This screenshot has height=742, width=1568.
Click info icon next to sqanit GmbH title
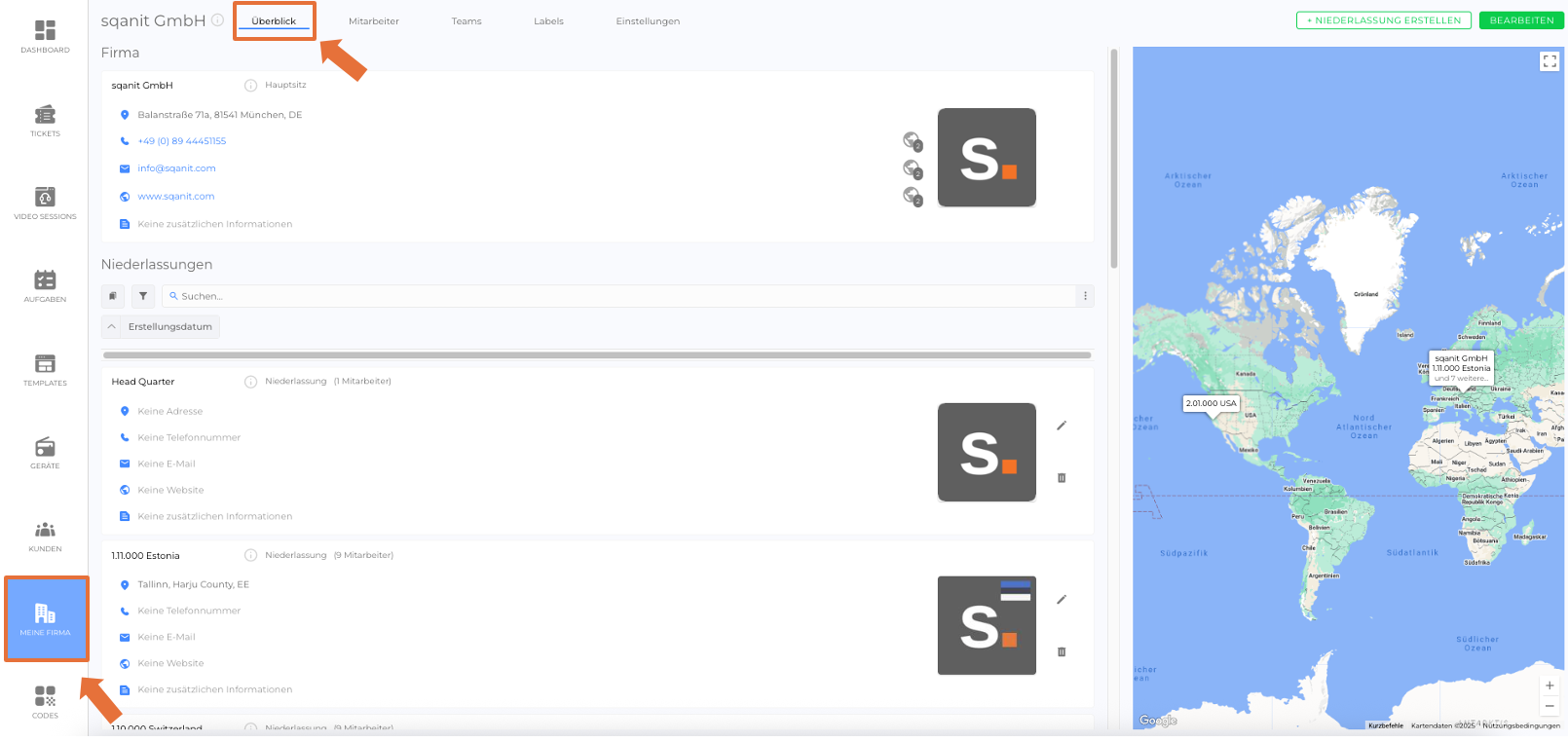[218, 20]
